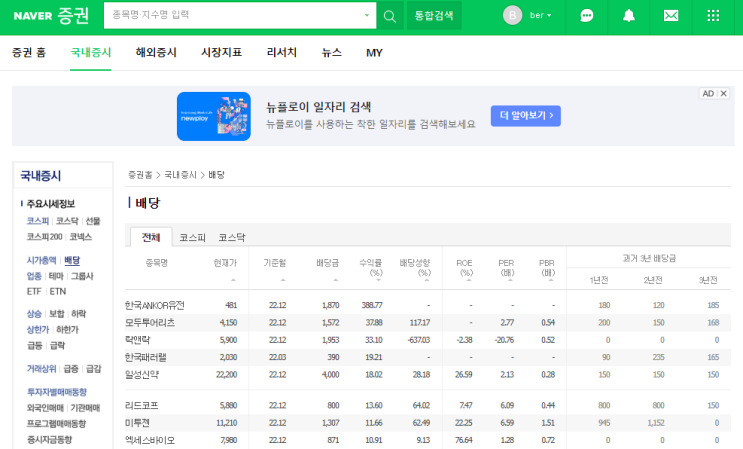743x449 pixels.
Task: Open ETF sidebar link
Action: tap(34, 291)
